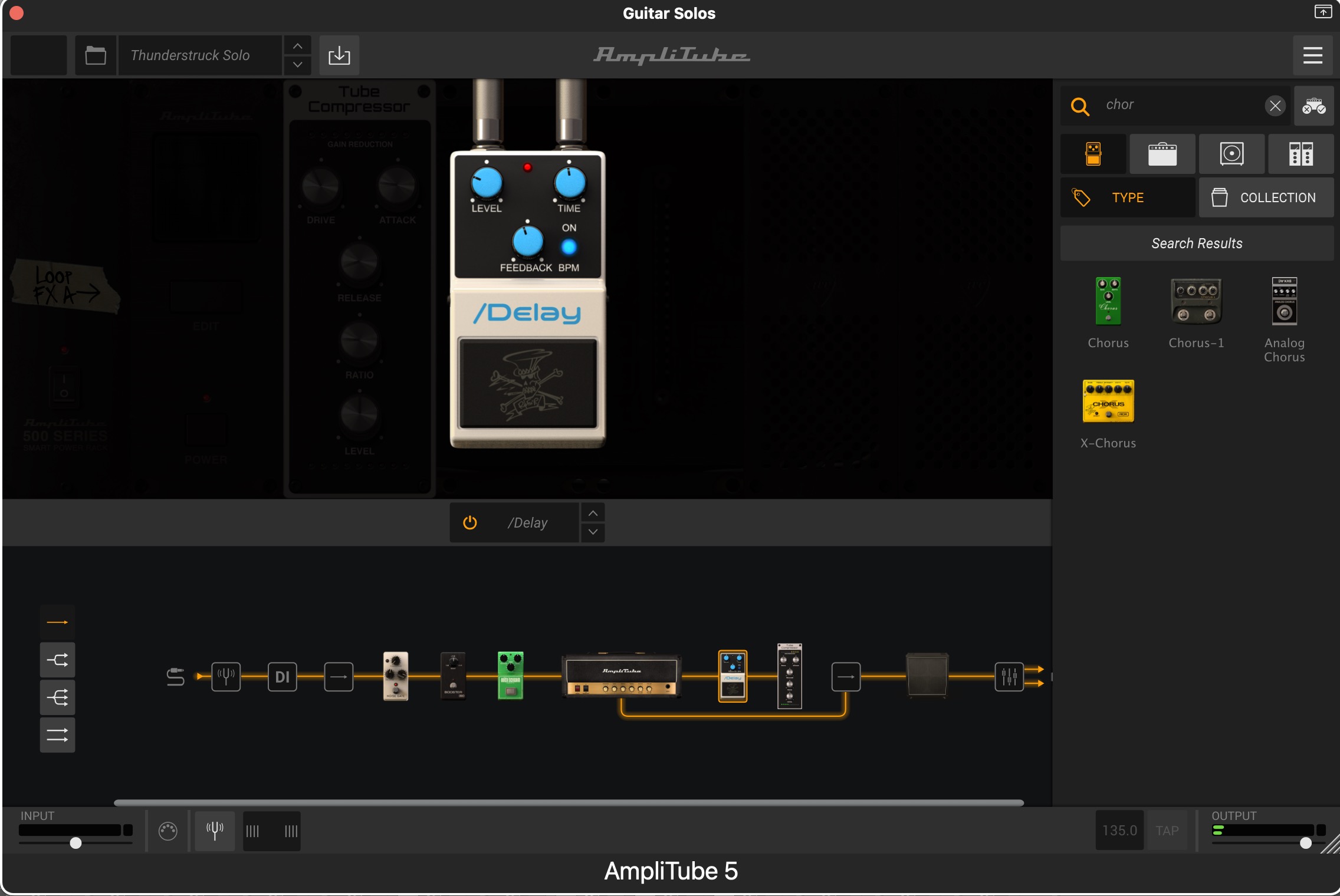Select the Tube Compressor rack in chain
Image resolution: width=1340 pixels, height=896 pixels.
tap(790, 676)
